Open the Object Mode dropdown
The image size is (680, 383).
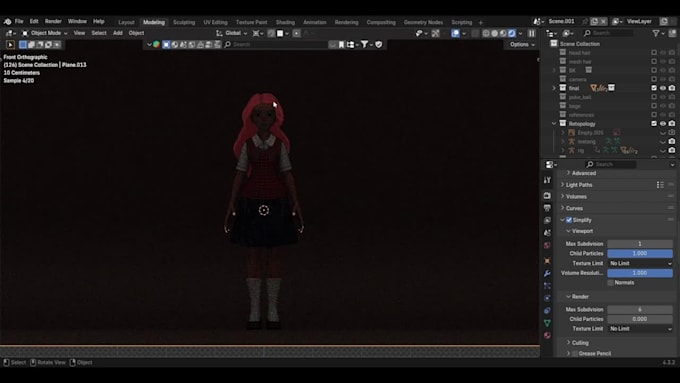coord(45,33)
